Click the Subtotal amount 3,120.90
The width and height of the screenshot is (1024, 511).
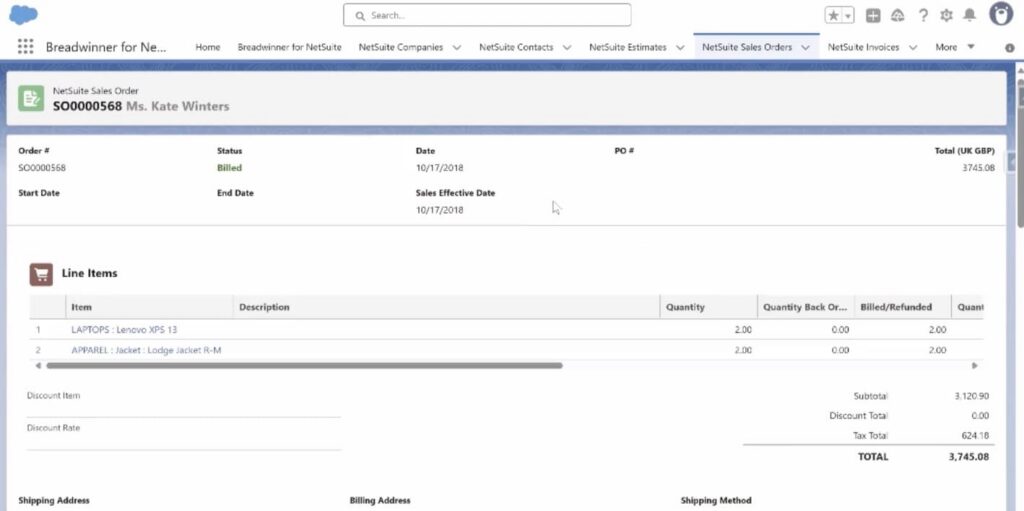(971, 396)
